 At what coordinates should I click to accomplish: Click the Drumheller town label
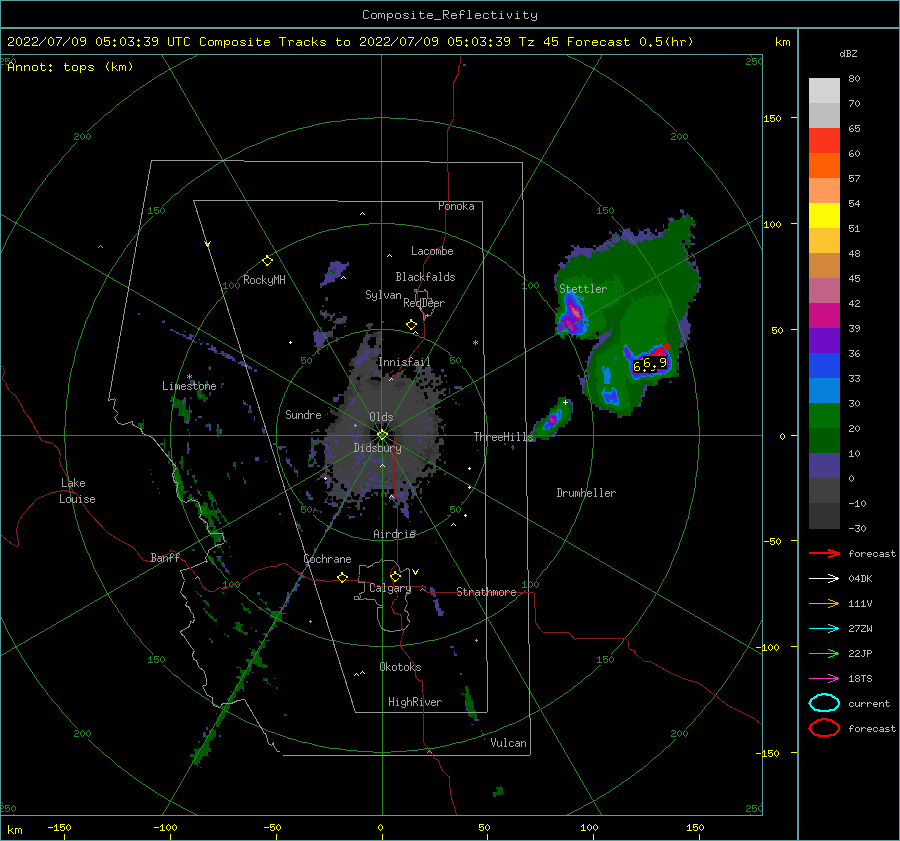pyautogui.click(x=586, y=493)
